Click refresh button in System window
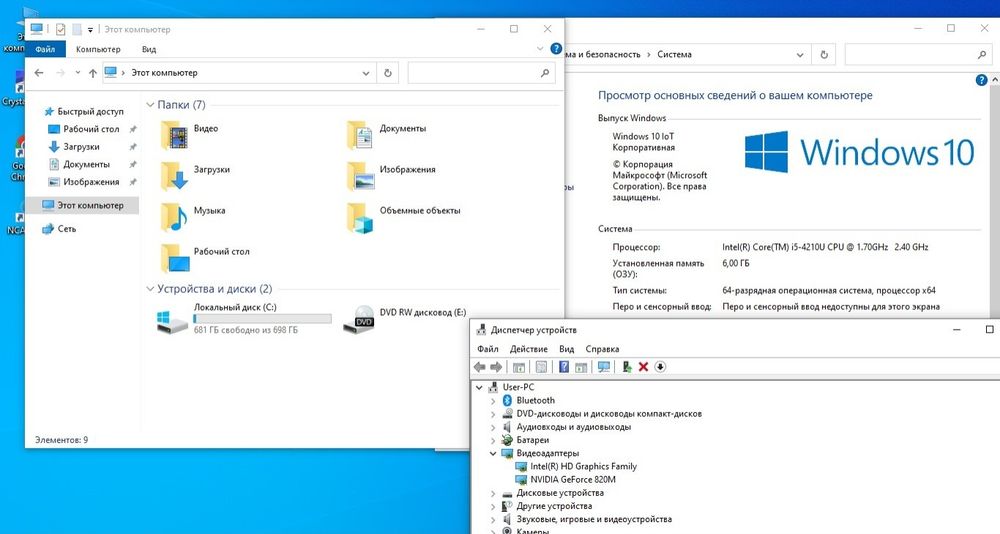The height and width of the screenshot is (534, 1000). (824, 55)
